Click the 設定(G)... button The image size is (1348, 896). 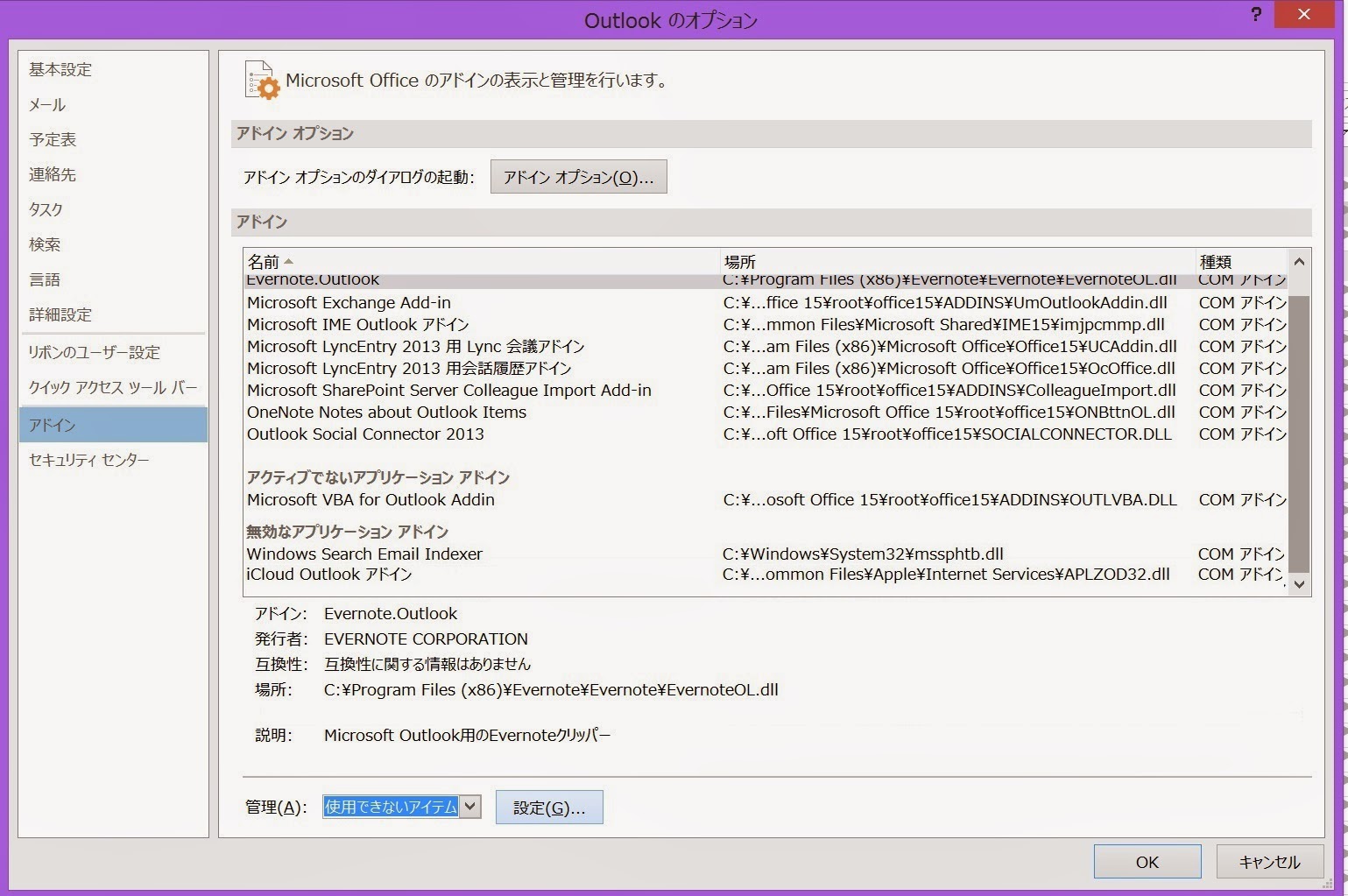pos(549,808)
